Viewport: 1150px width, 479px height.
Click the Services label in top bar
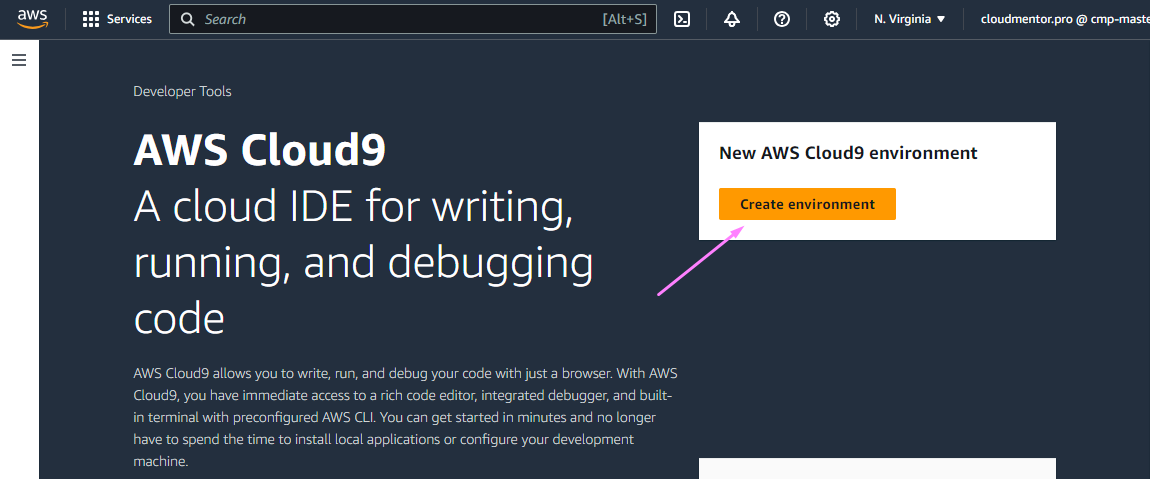point(129,19)
